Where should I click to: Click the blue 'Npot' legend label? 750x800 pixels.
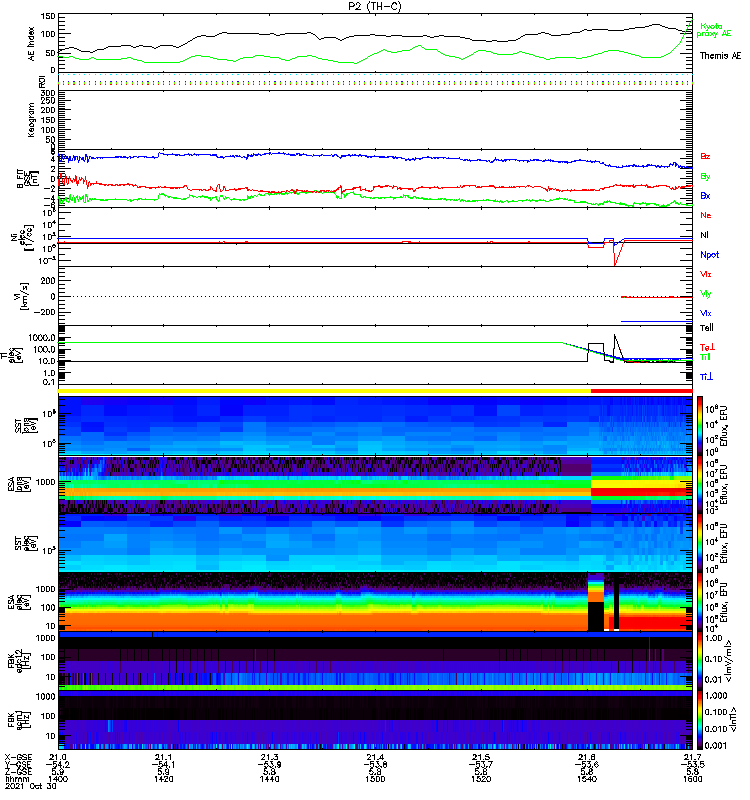click(710, 255)
